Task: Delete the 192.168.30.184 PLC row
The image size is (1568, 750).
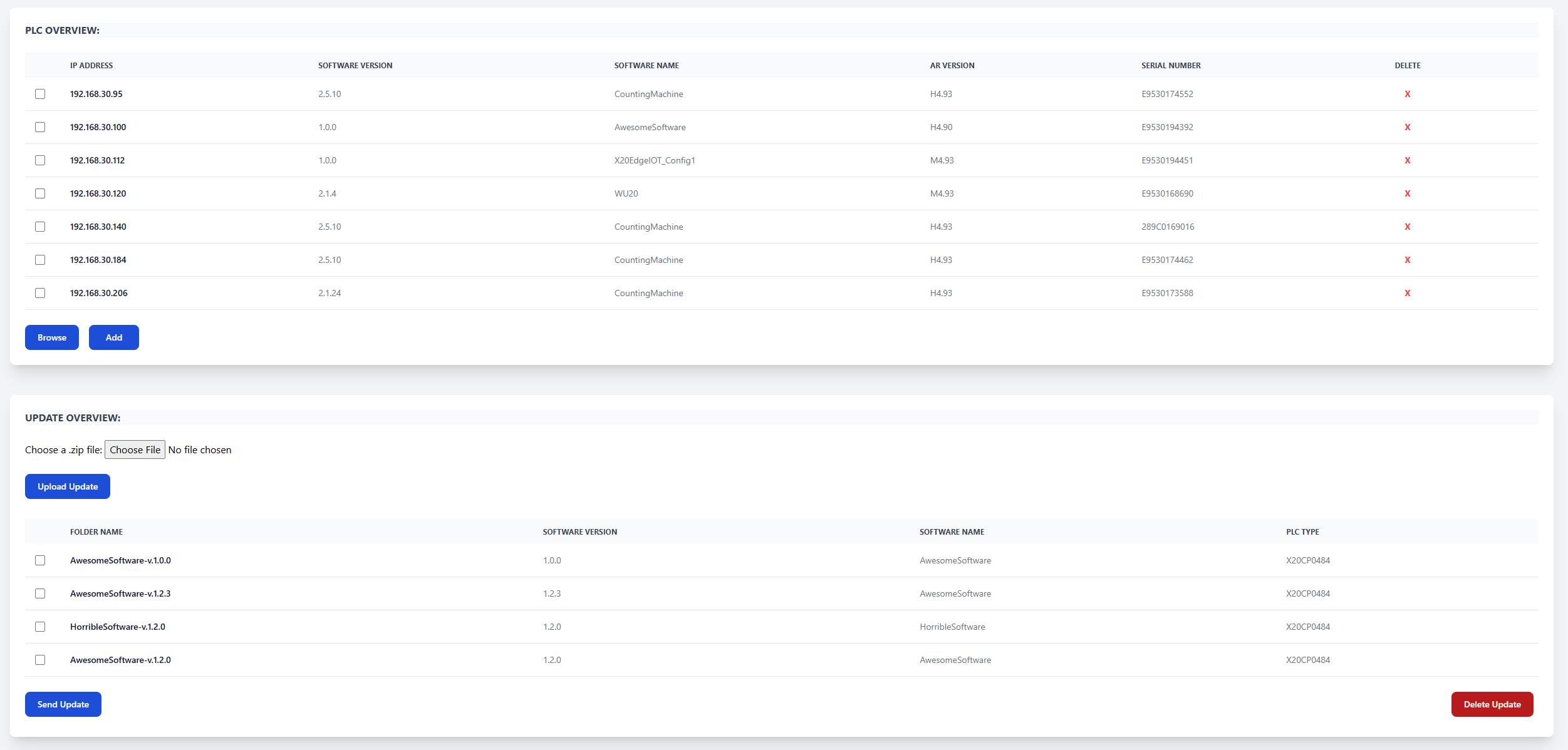Action: 1407,260
